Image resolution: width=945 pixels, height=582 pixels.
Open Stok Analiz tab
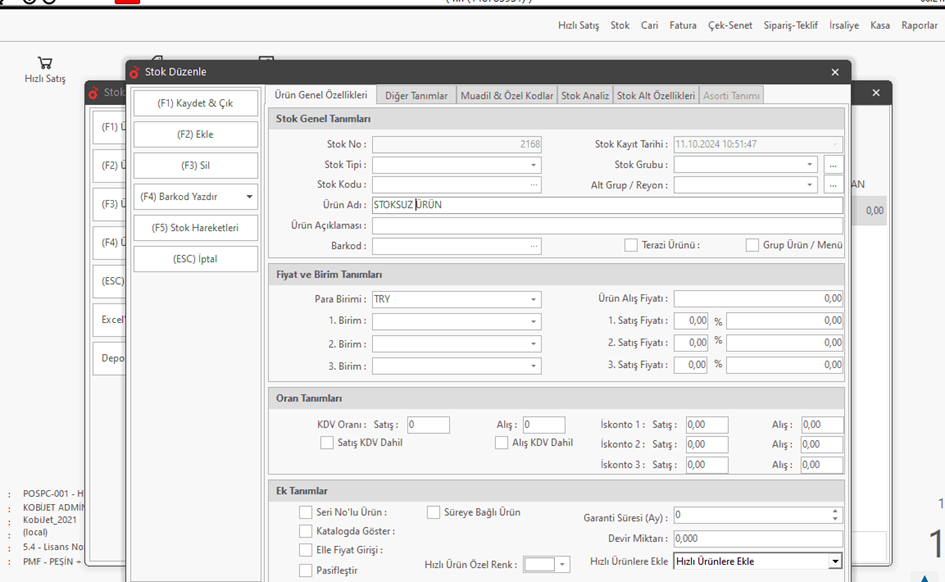pos(585,96)
